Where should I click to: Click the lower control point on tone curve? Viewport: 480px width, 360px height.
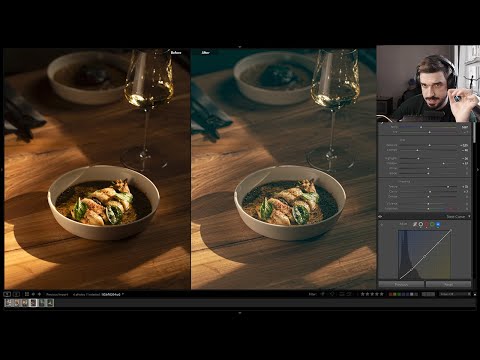coord(411,269)
